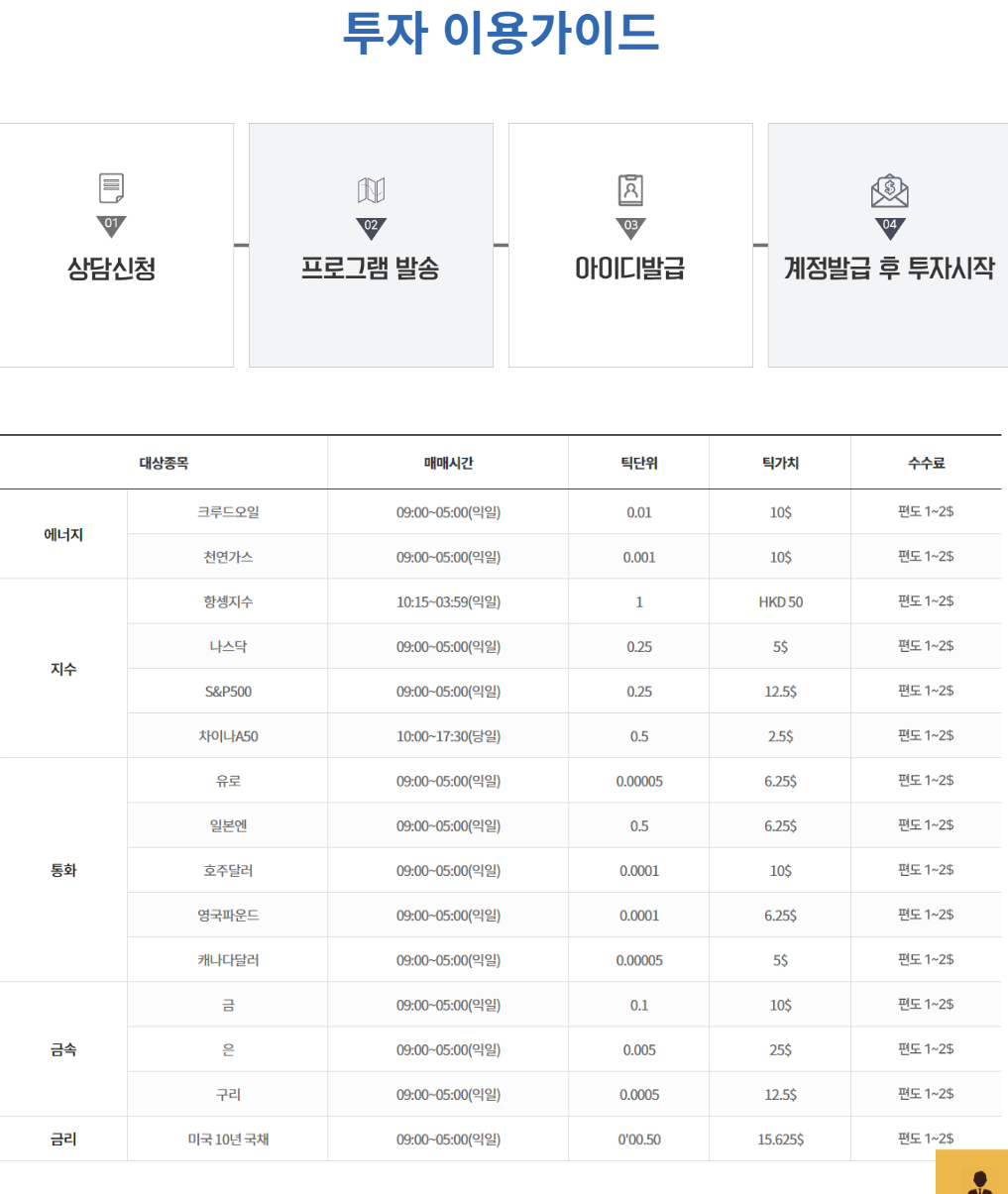The image size is (1008, 1194).
Task: Click the 10:00~17:30(당일) trading time
Action: click(448, 736)
